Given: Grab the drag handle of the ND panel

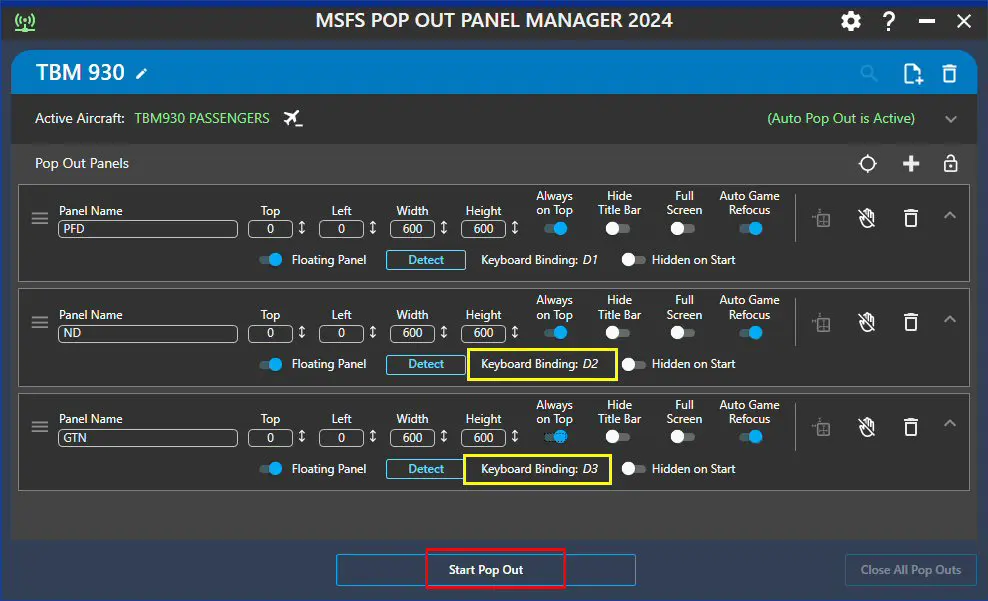Looking at the screenshot, I should click(40, 323).
